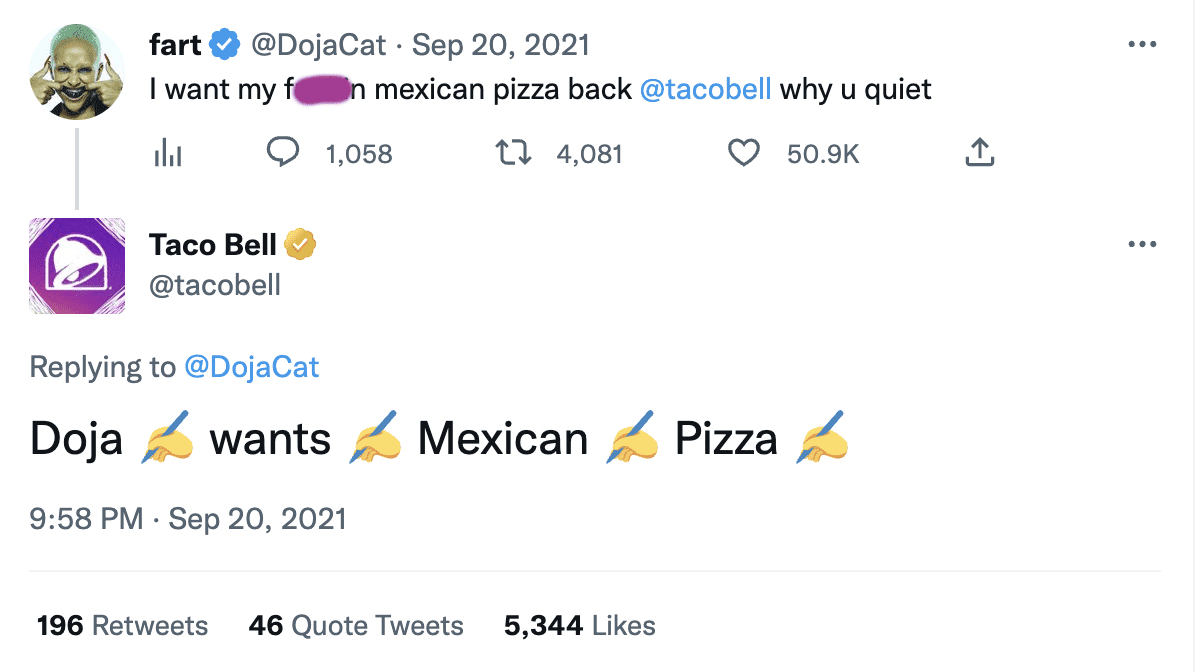Open the Taco Bell profile logo
Image resolution: width=1196 pixels, height=672 pixels.
(77, 266)
